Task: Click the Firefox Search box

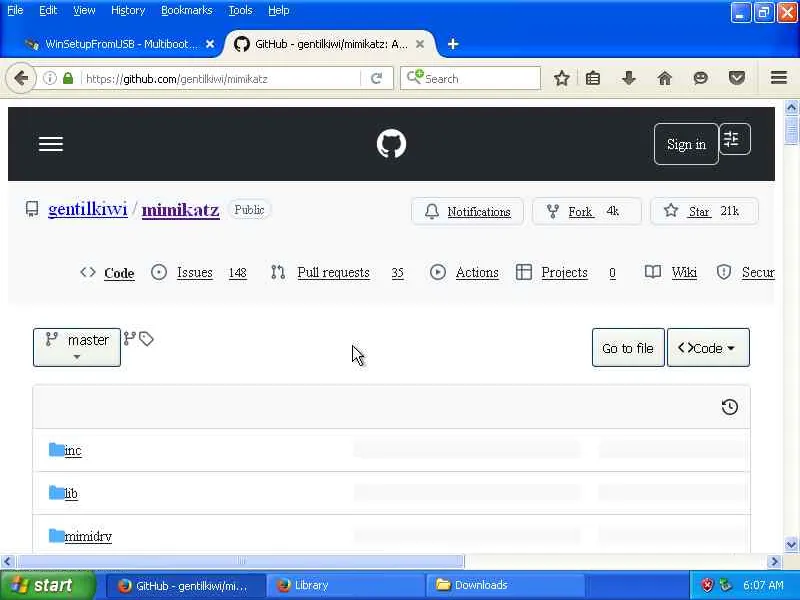Action: (470, 79)
